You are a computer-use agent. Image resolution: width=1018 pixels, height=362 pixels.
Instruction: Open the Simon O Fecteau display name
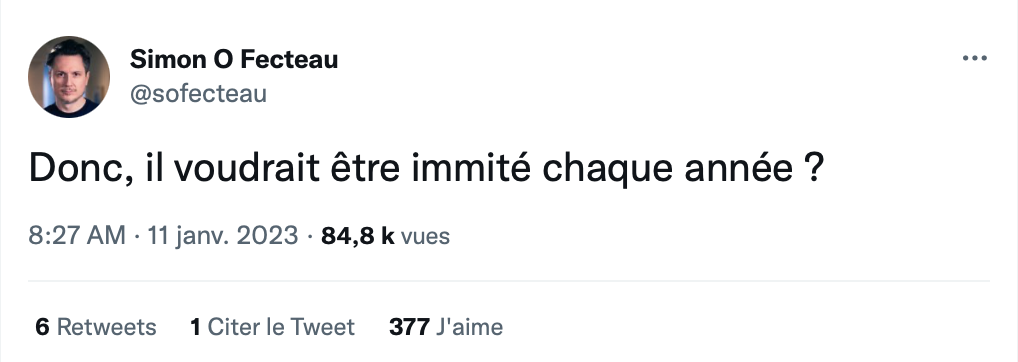(x=234, y=59)
